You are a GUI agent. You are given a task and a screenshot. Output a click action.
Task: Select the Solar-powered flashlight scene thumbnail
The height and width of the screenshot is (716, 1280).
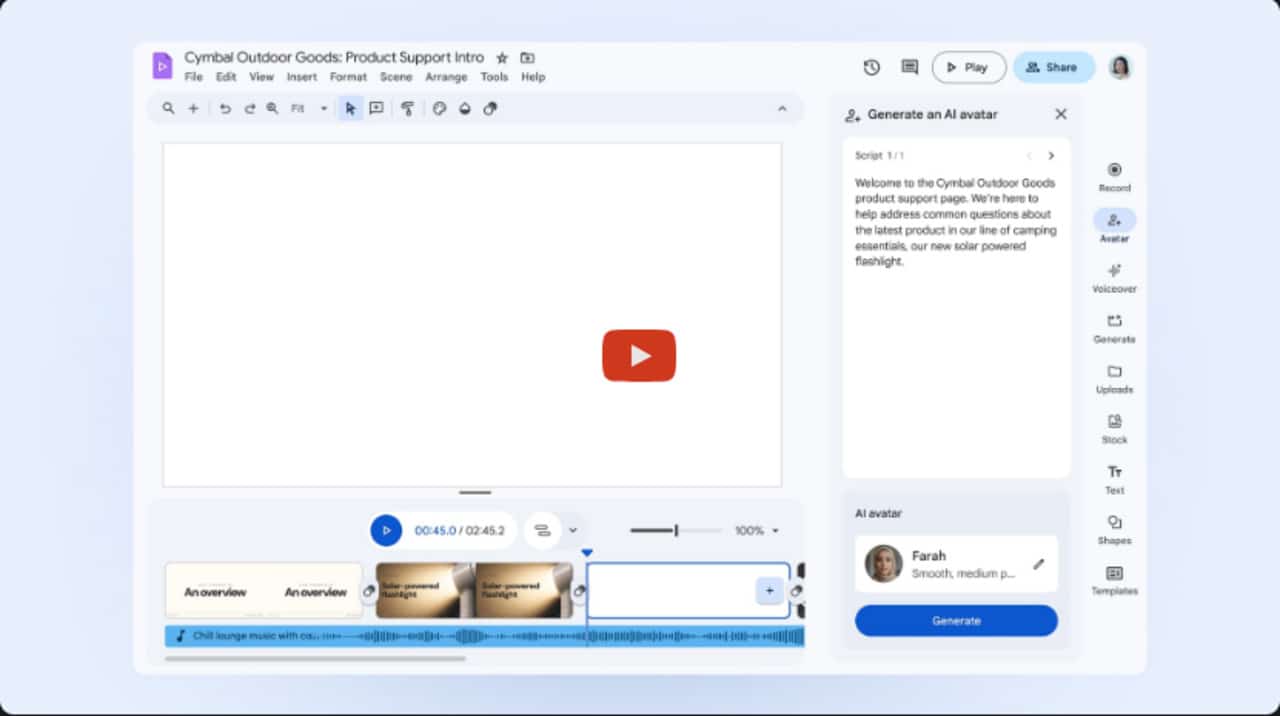[x=474, y=590]
